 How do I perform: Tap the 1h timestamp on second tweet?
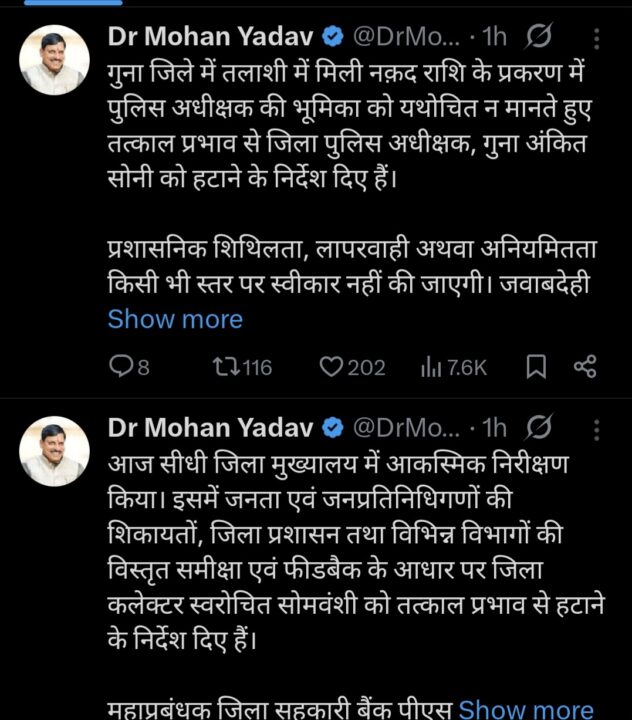point(494,428)
